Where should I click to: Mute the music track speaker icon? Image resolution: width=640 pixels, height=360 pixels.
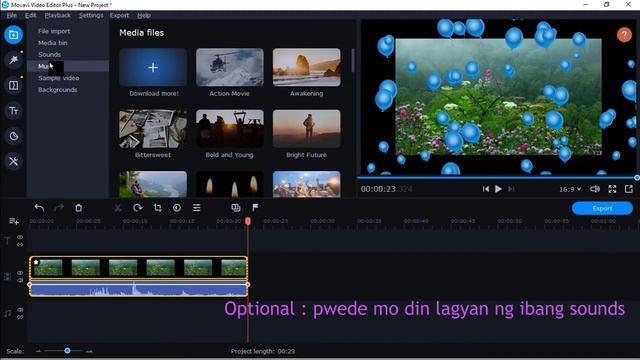pos(20,310)
